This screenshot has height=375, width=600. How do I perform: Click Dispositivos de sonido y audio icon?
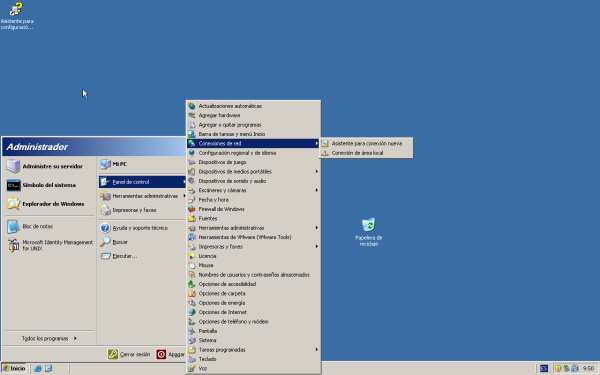[192, 181]
